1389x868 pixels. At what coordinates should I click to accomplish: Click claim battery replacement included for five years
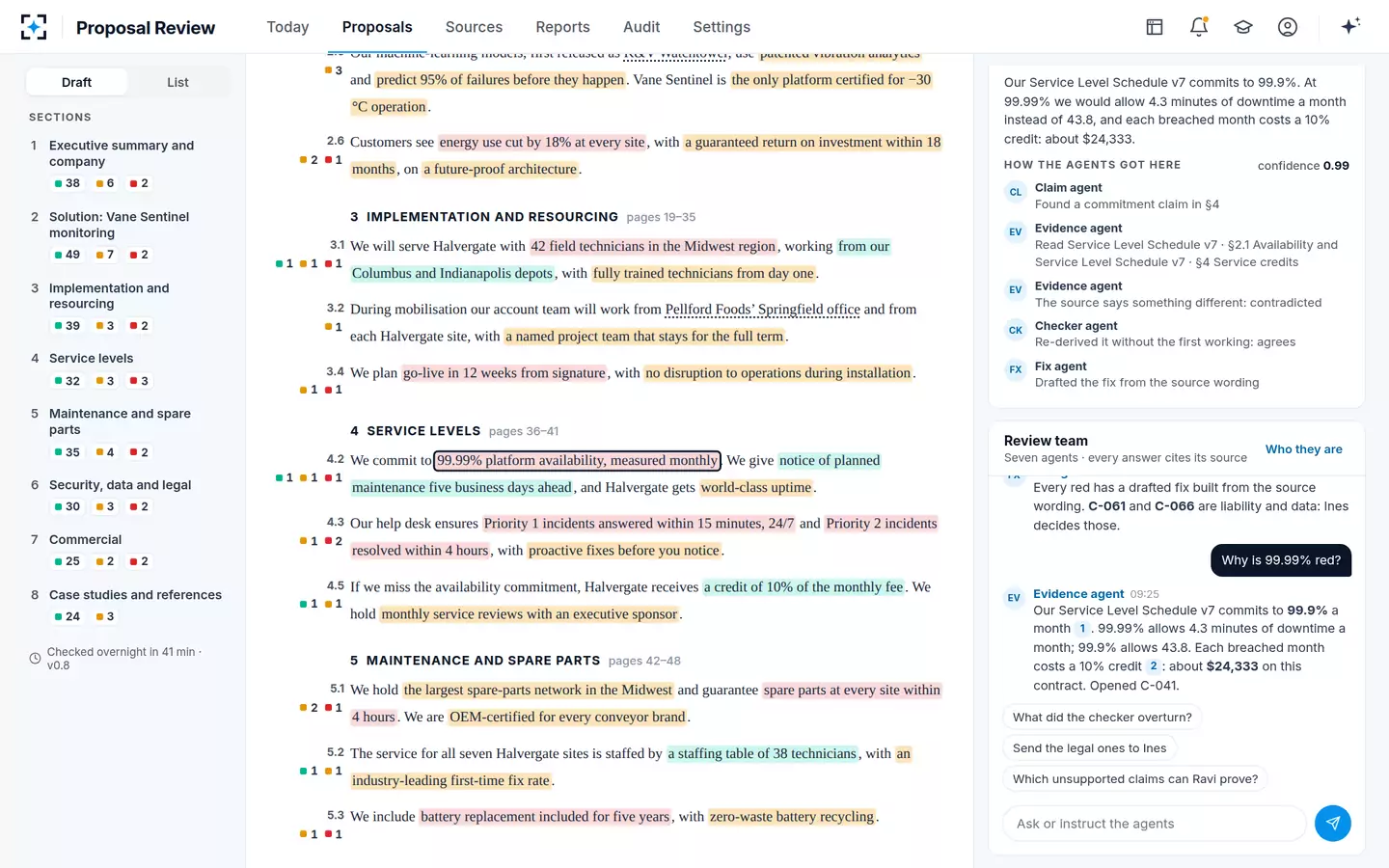coord(545,817)
